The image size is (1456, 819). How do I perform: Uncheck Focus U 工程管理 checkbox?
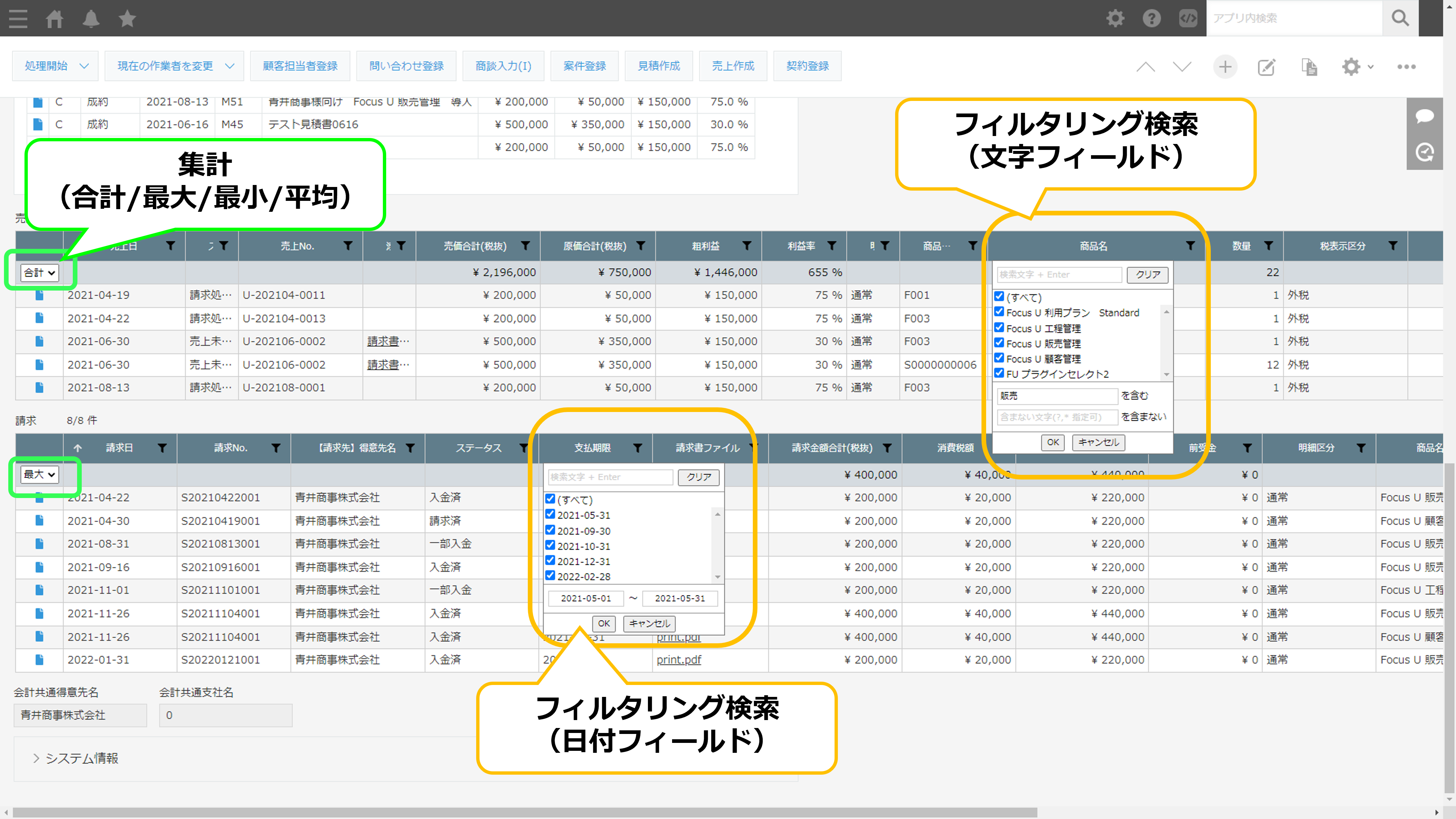[999, 328]
